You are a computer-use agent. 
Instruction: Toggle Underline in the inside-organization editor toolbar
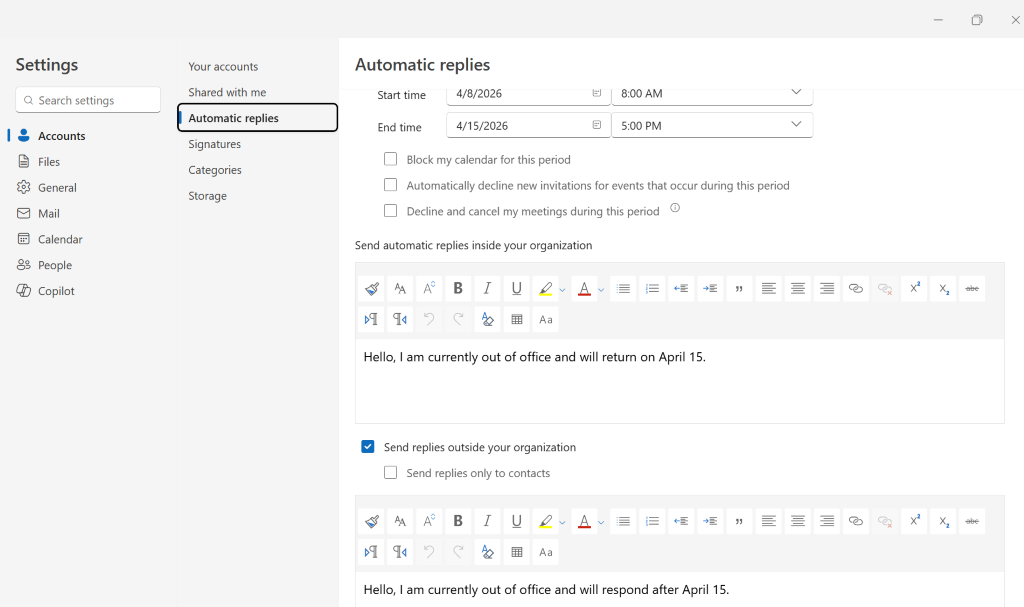point(516,288)
